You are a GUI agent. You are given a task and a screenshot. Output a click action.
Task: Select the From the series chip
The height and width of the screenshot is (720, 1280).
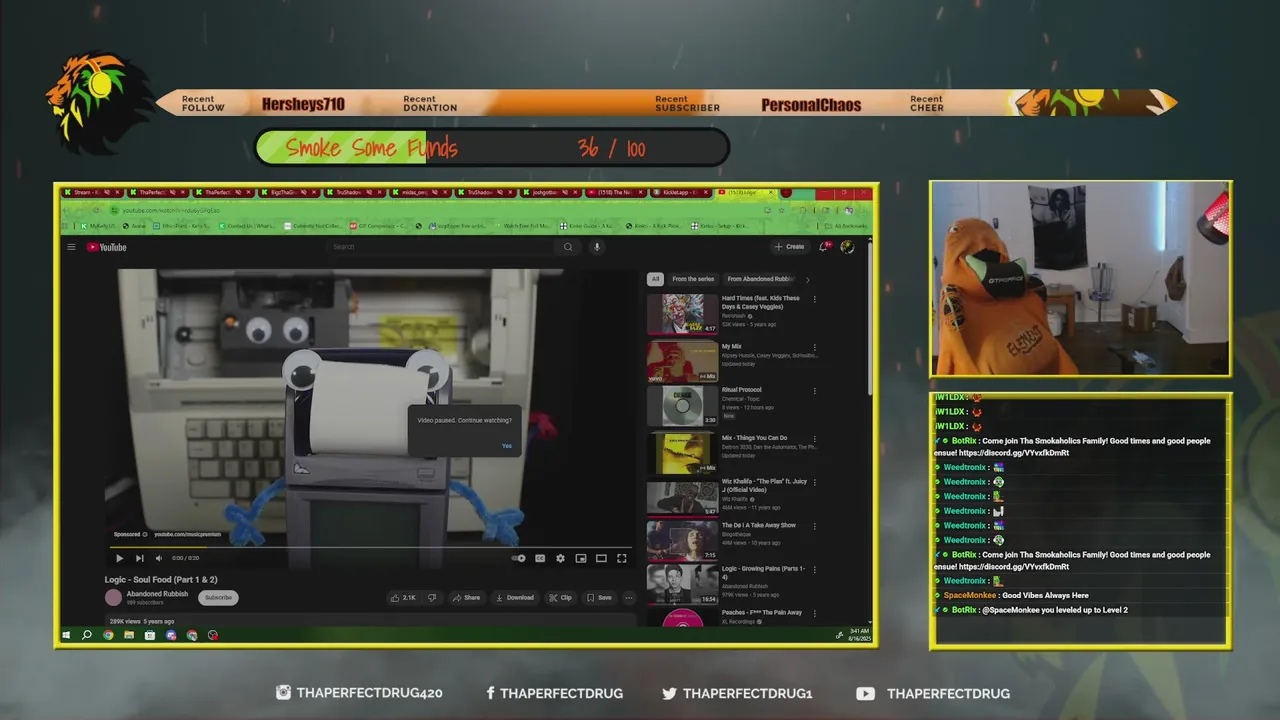[693, 279]
